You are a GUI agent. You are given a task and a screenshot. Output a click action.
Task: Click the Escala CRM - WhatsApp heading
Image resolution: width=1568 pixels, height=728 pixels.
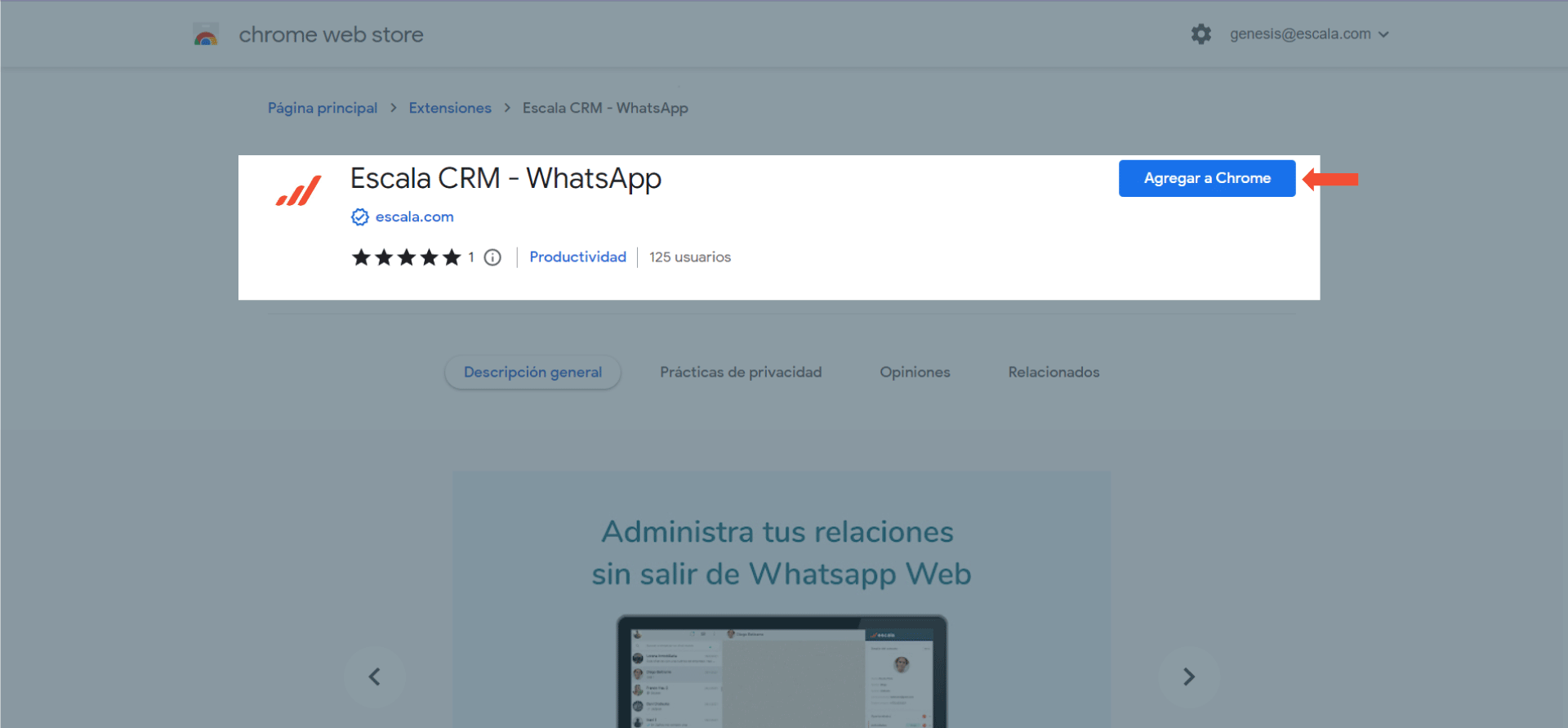click(506, 178)
